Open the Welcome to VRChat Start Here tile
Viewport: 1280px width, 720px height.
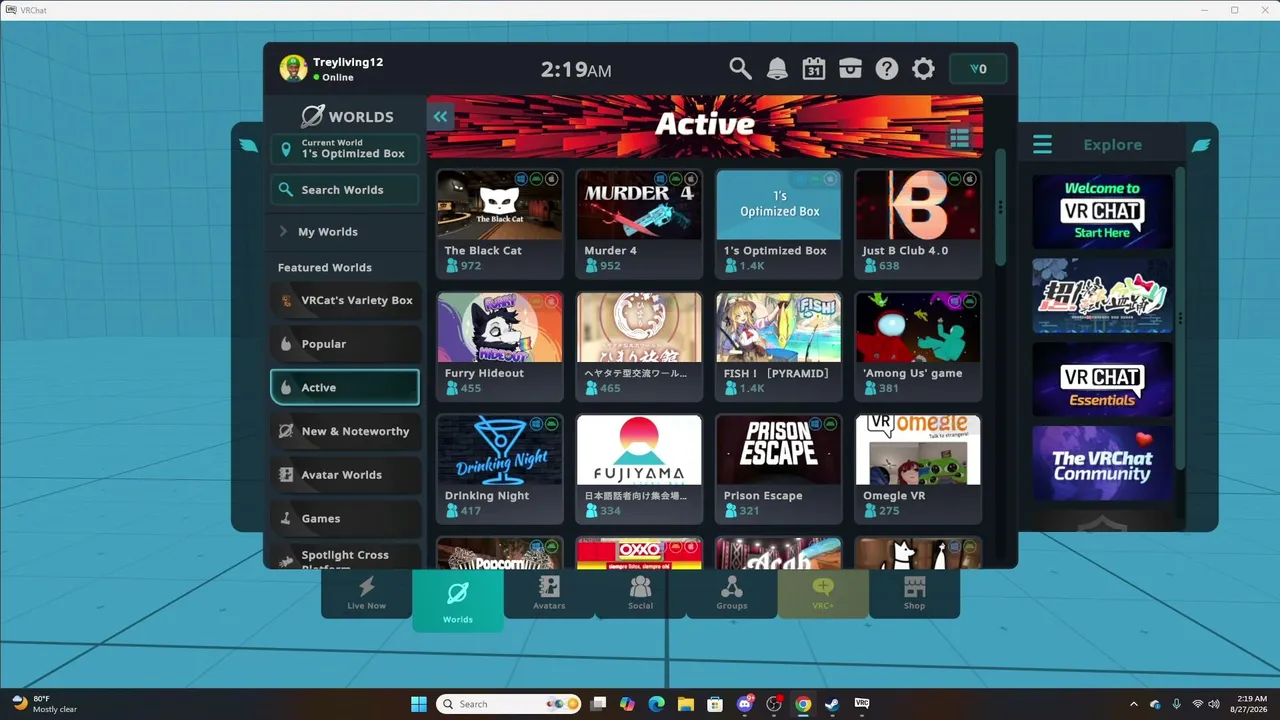(1102, 212)
